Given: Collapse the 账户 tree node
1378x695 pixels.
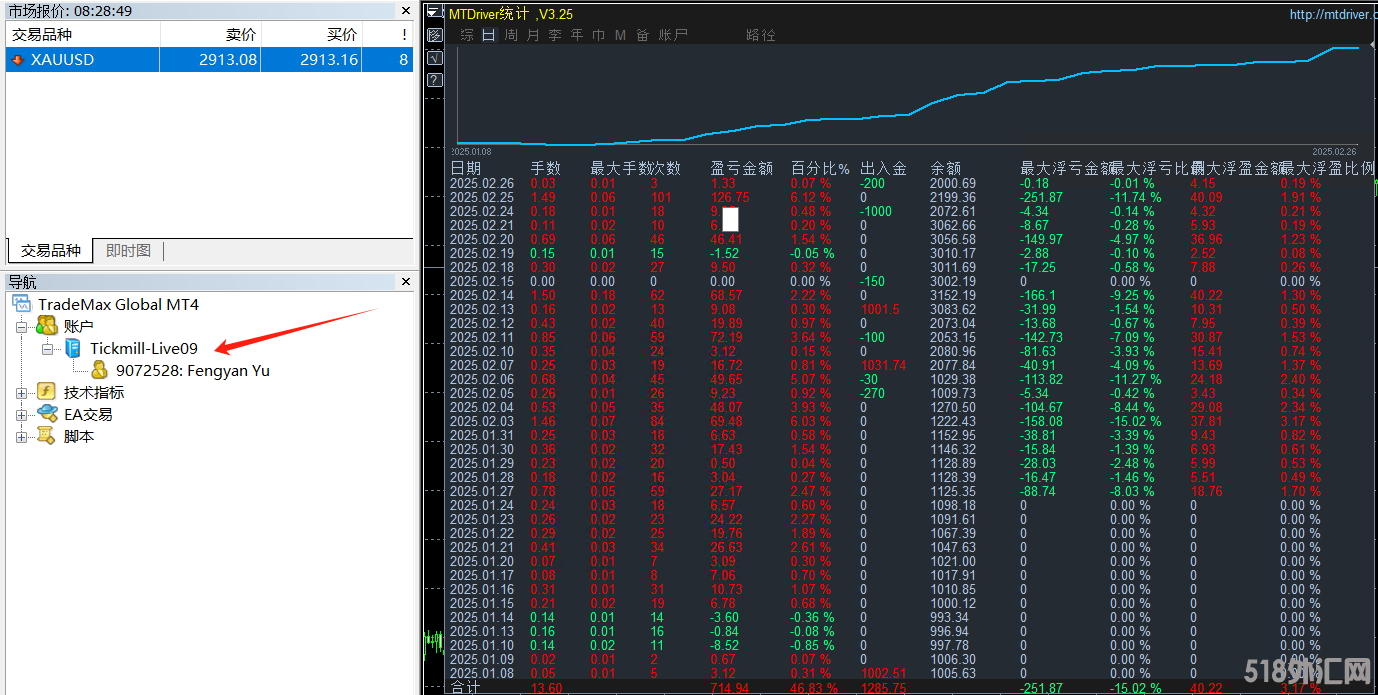Looking at the screenshot, I should tap(22, 326).
